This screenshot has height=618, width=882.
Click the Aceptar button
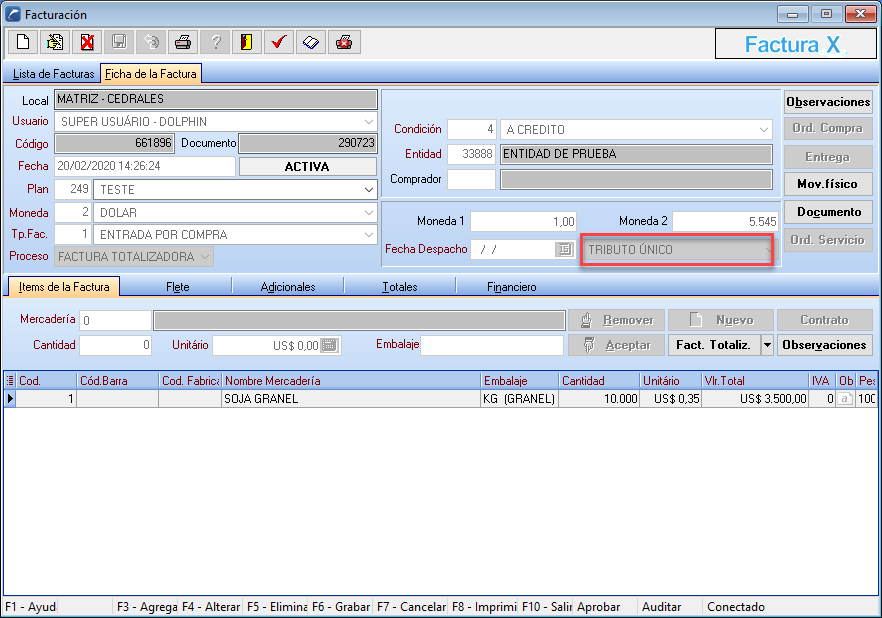pyautogui.click(x=616, y=345)
